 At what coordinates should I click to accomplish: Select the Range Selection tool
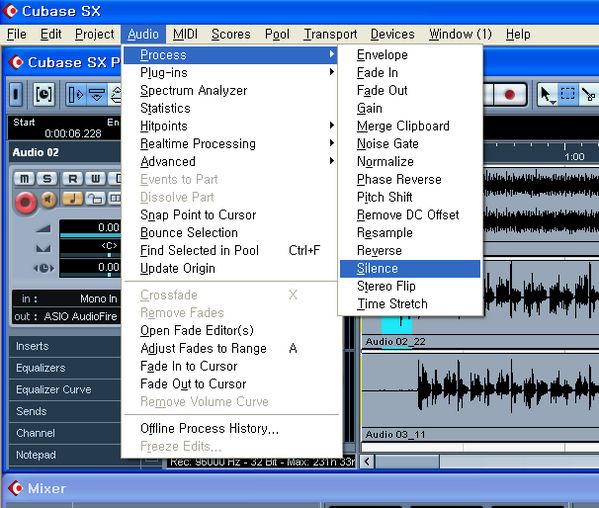click(x=568, y=94)
